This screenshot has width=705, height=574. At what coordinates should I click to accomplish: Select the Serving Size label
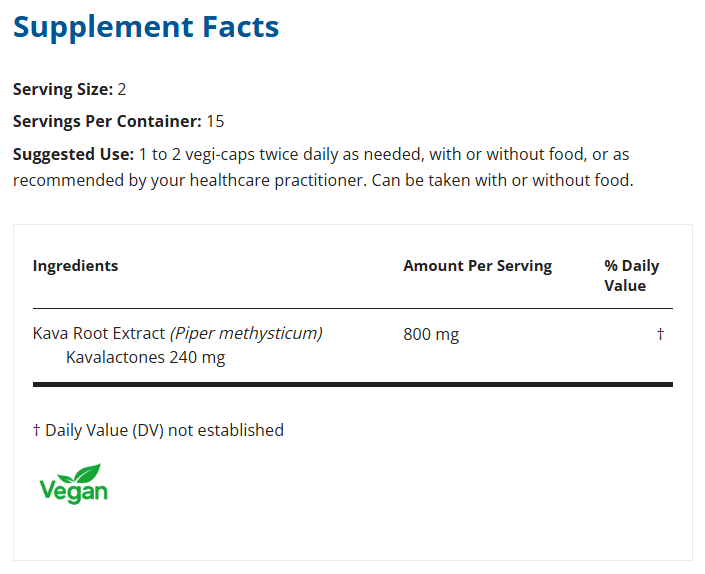coord(62,89)
